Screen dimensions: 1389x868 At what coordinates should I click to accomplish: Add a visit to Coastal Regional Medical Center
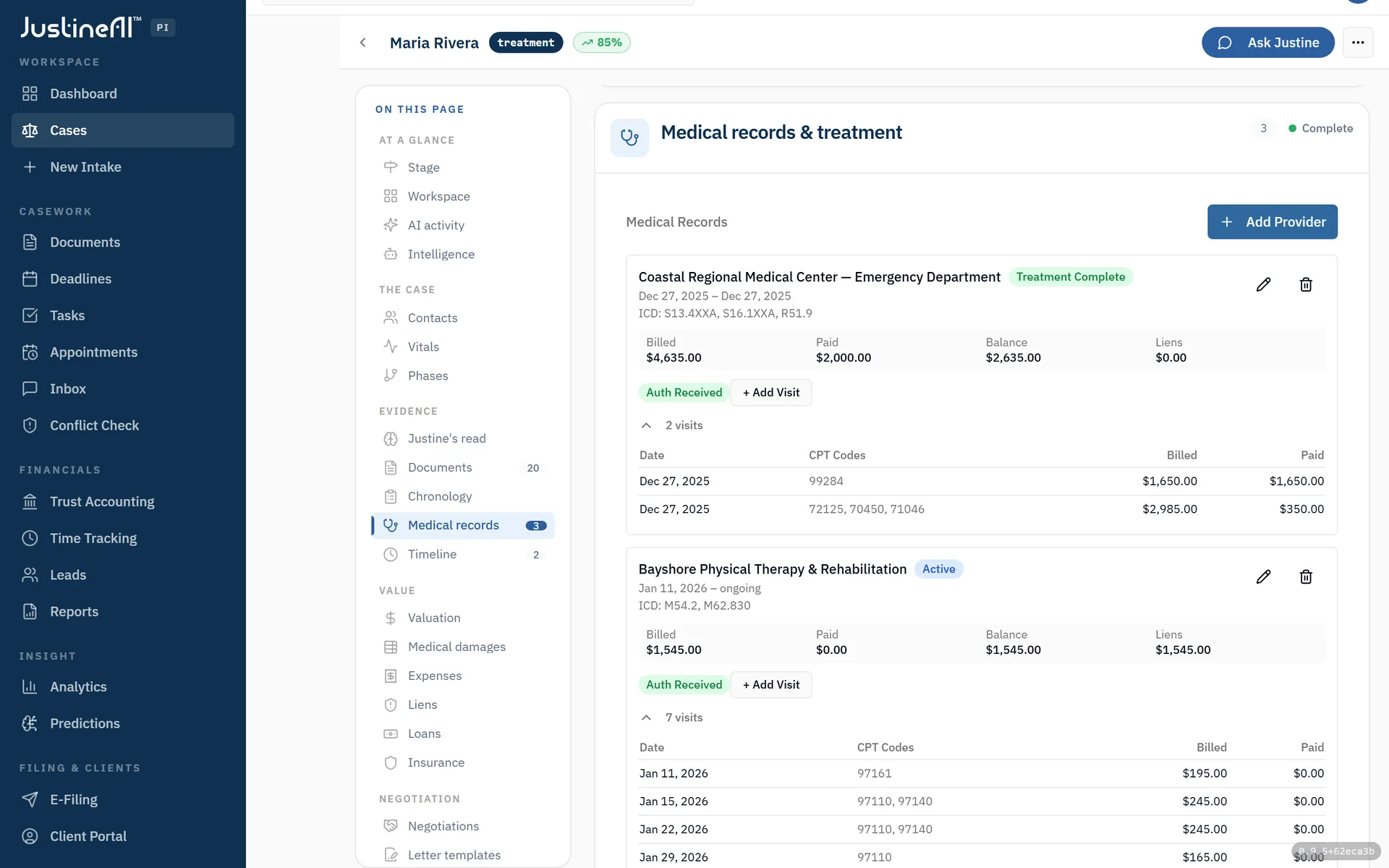(770, 393)
